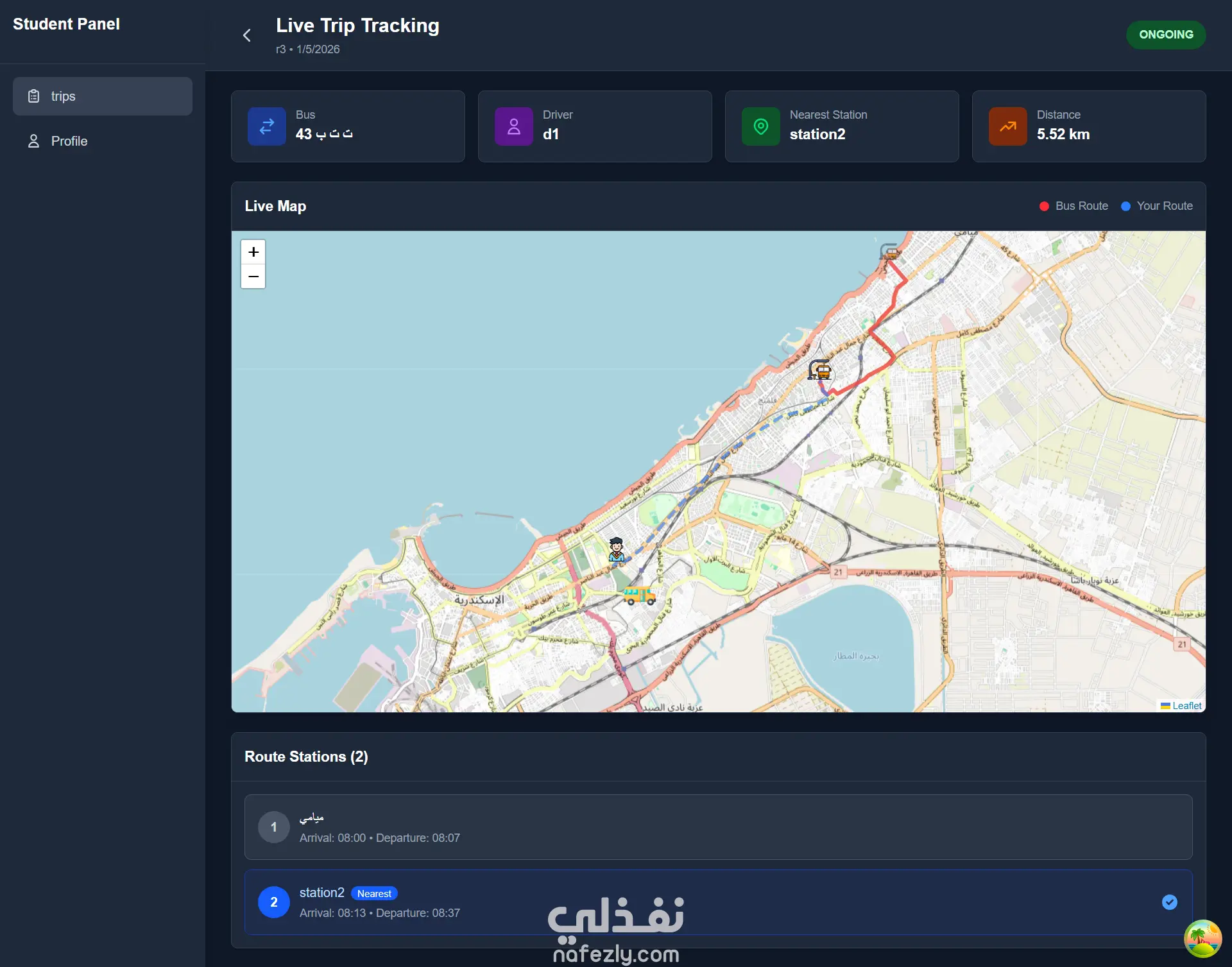Click the student marker on the map
Viewport: 1232px width, 967px height.
click(x=617, y=550)
